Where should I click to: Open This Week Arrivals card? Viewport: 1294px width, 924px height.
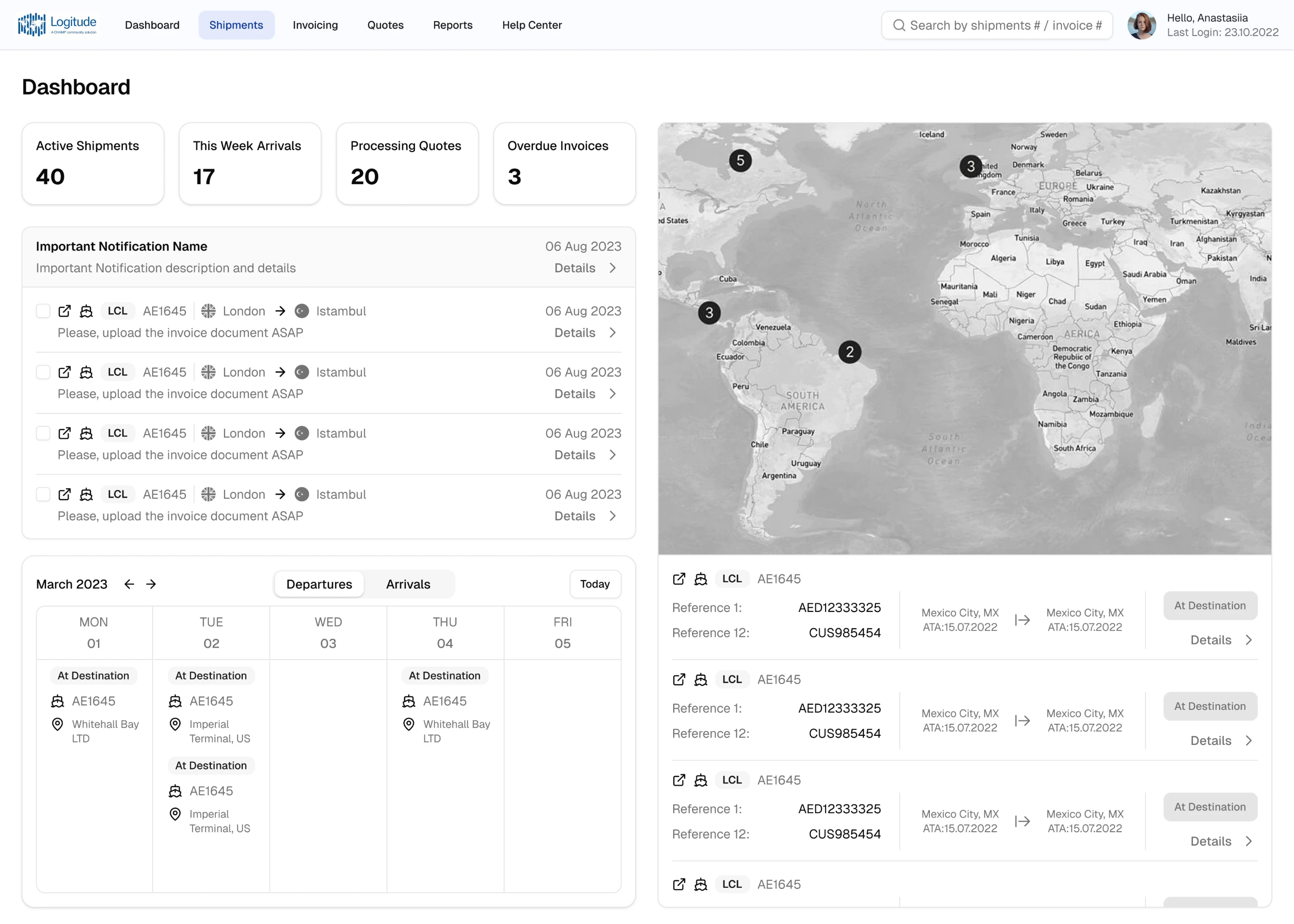[250, 164]
